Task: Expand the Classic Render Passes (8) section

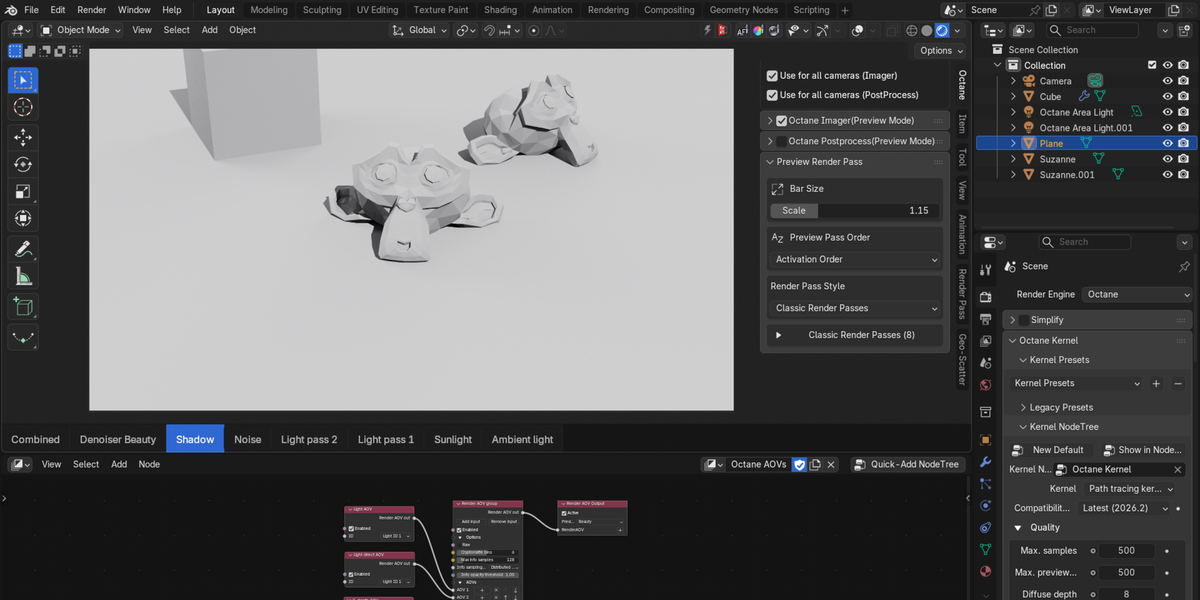Action: coord(856,335)
